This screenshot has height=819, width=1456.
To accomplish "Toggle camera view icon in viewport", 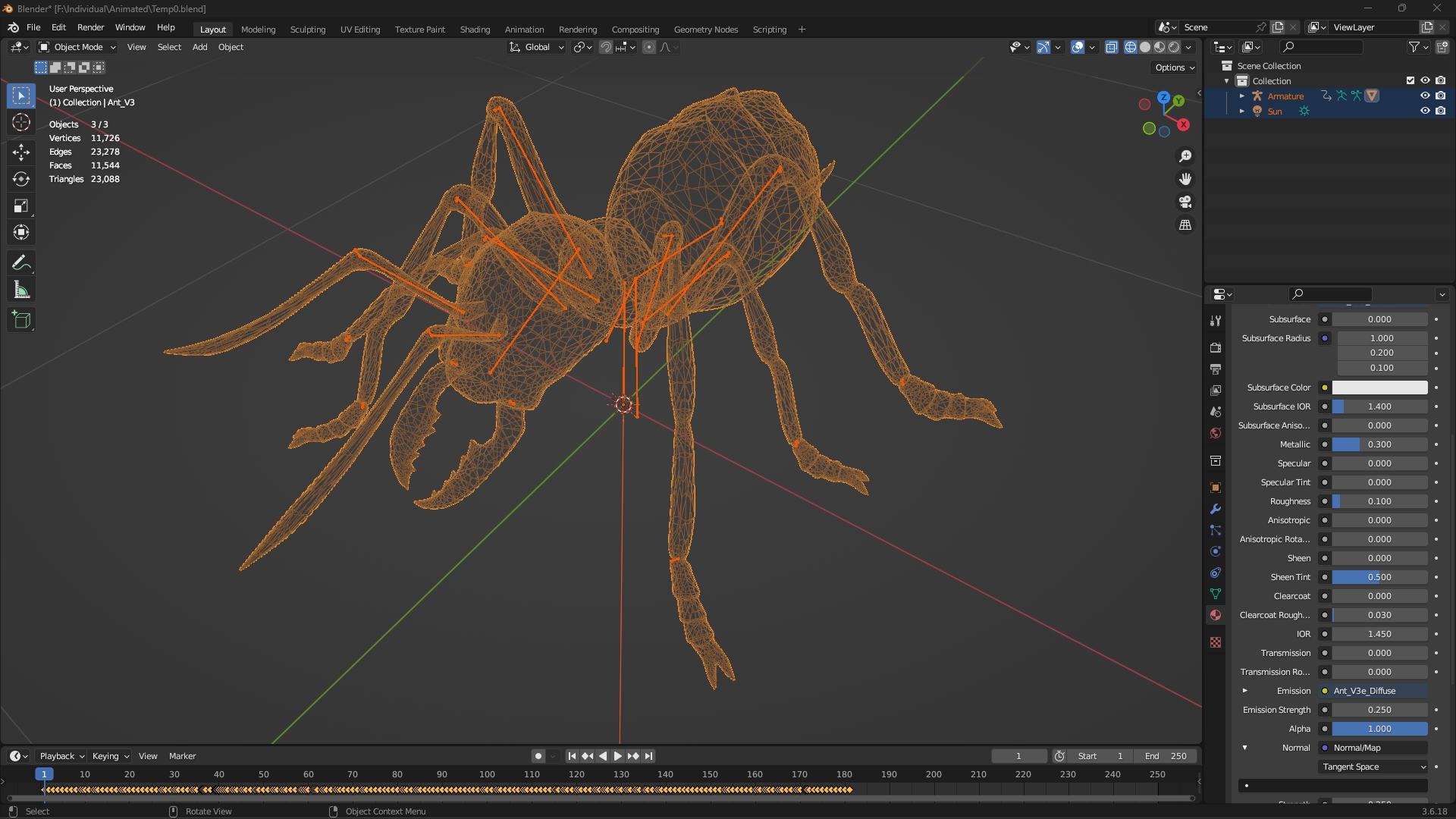I will [x=1185, y=202].
